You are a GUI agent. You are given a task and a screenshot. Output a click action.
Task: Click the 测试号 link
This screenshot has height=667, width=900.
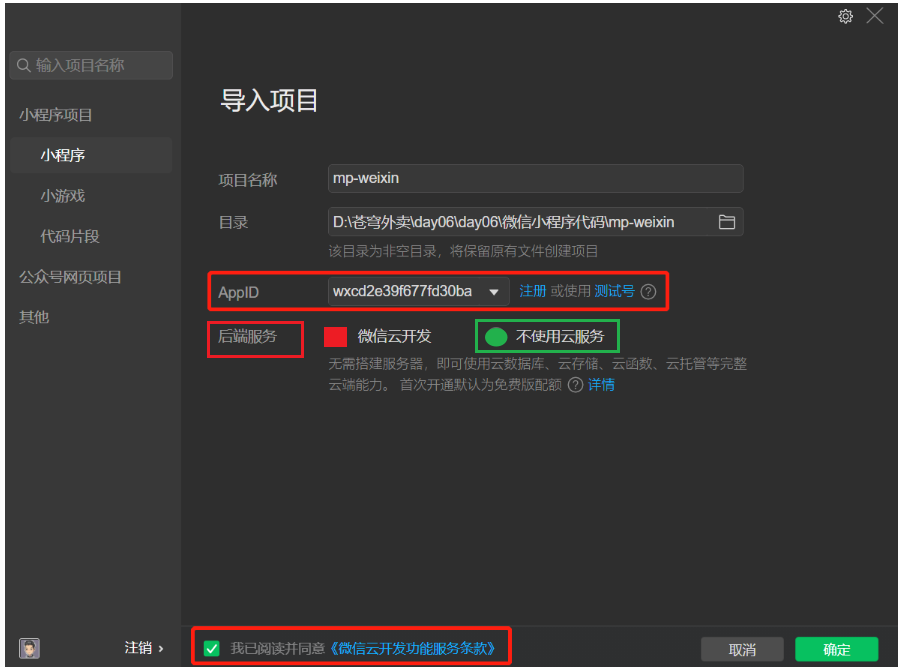[614, 292]
